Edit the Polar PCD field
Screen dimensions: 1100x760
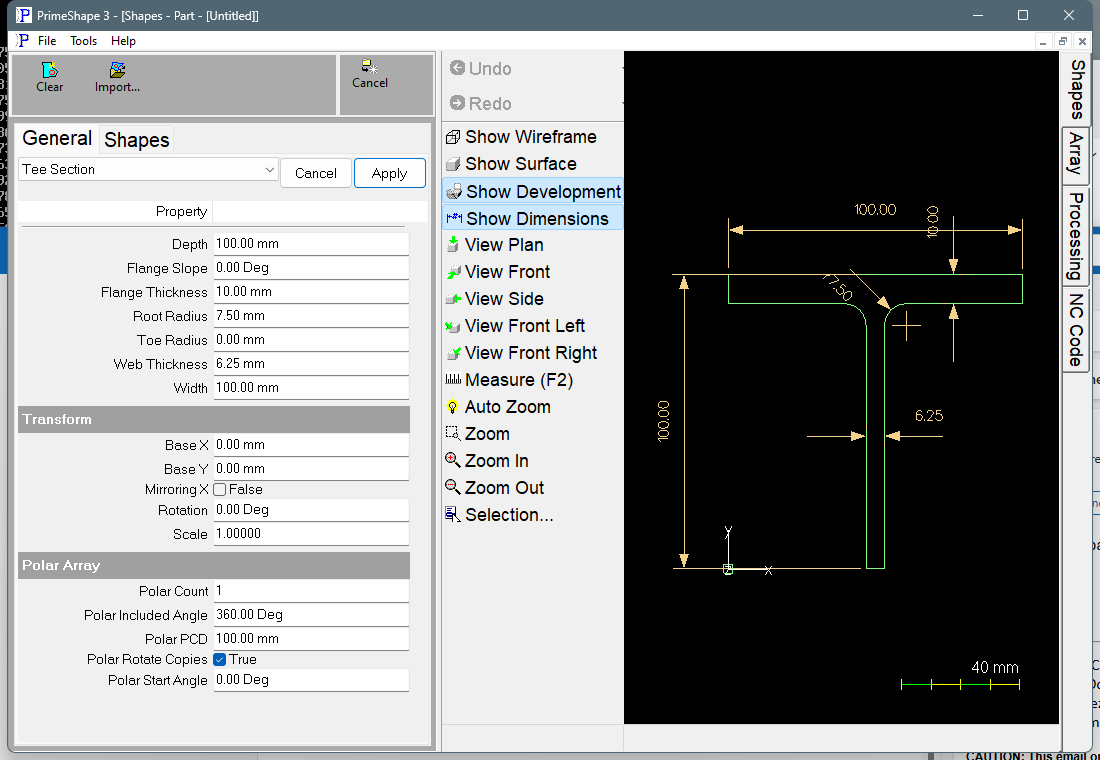pyautogui.click(x=311, y=639)
